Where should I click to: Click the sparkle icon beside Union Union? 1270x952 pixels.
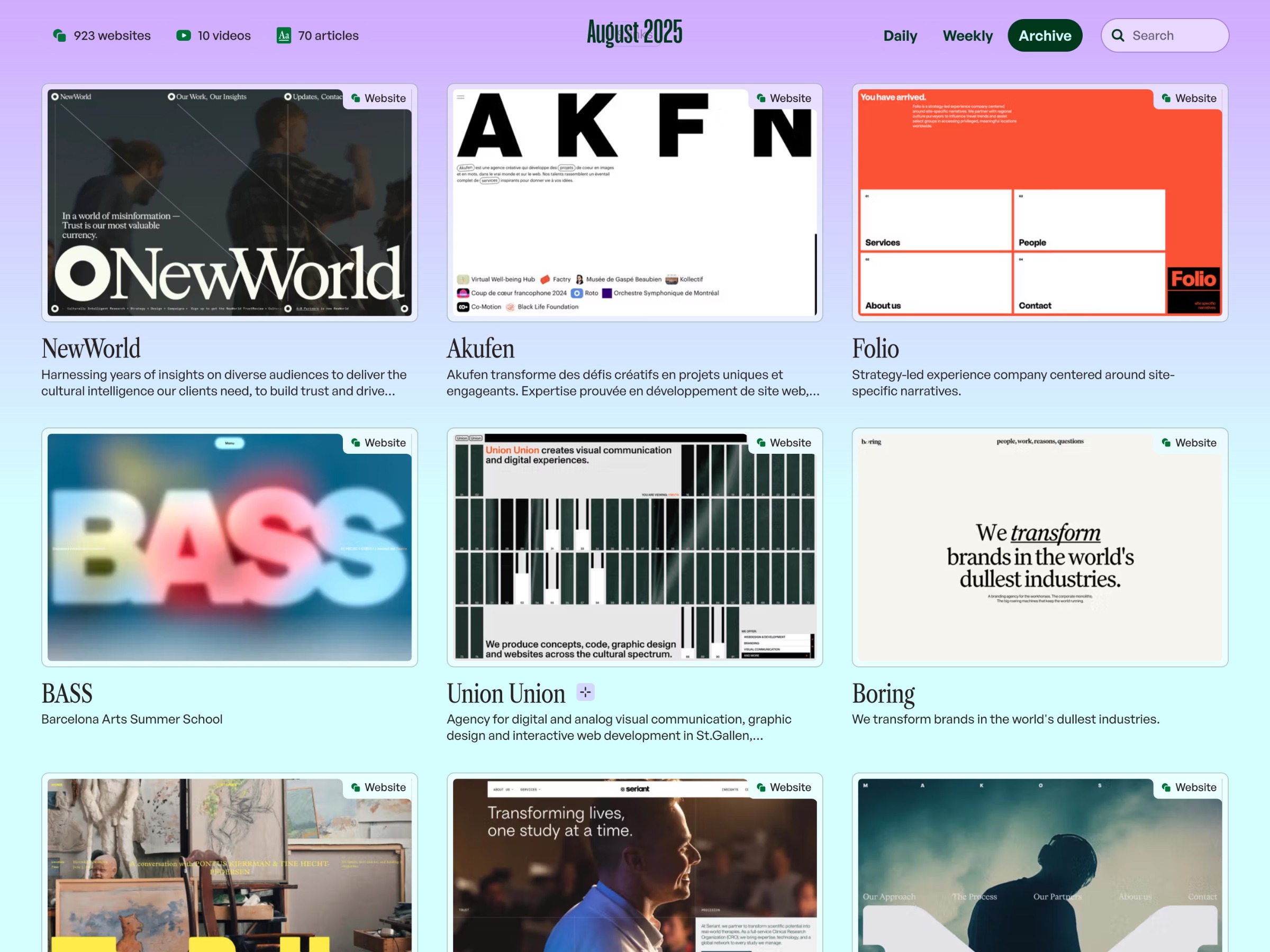point(585,693)
